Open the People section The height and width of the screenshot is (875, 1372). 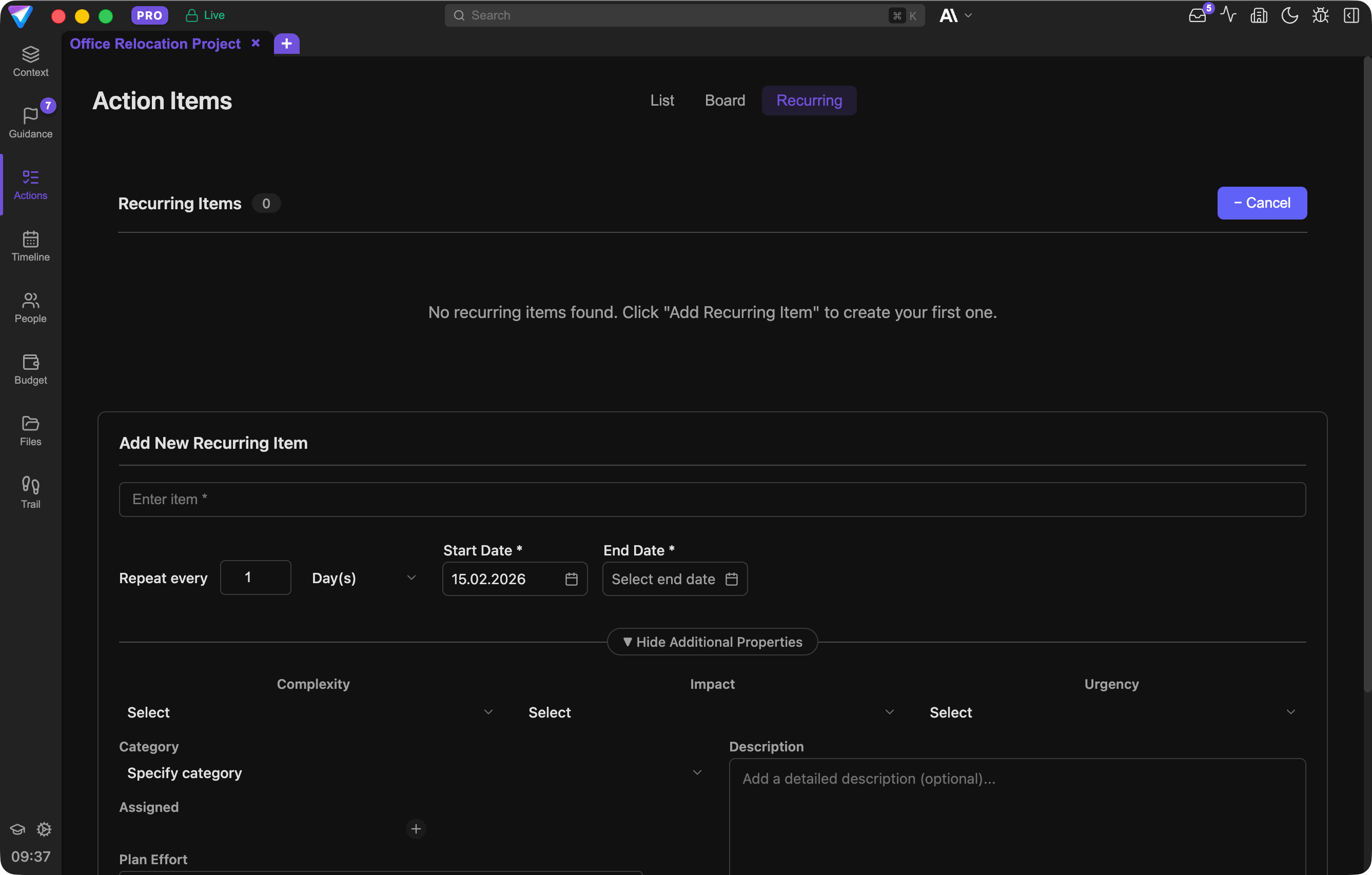[30, 307]
